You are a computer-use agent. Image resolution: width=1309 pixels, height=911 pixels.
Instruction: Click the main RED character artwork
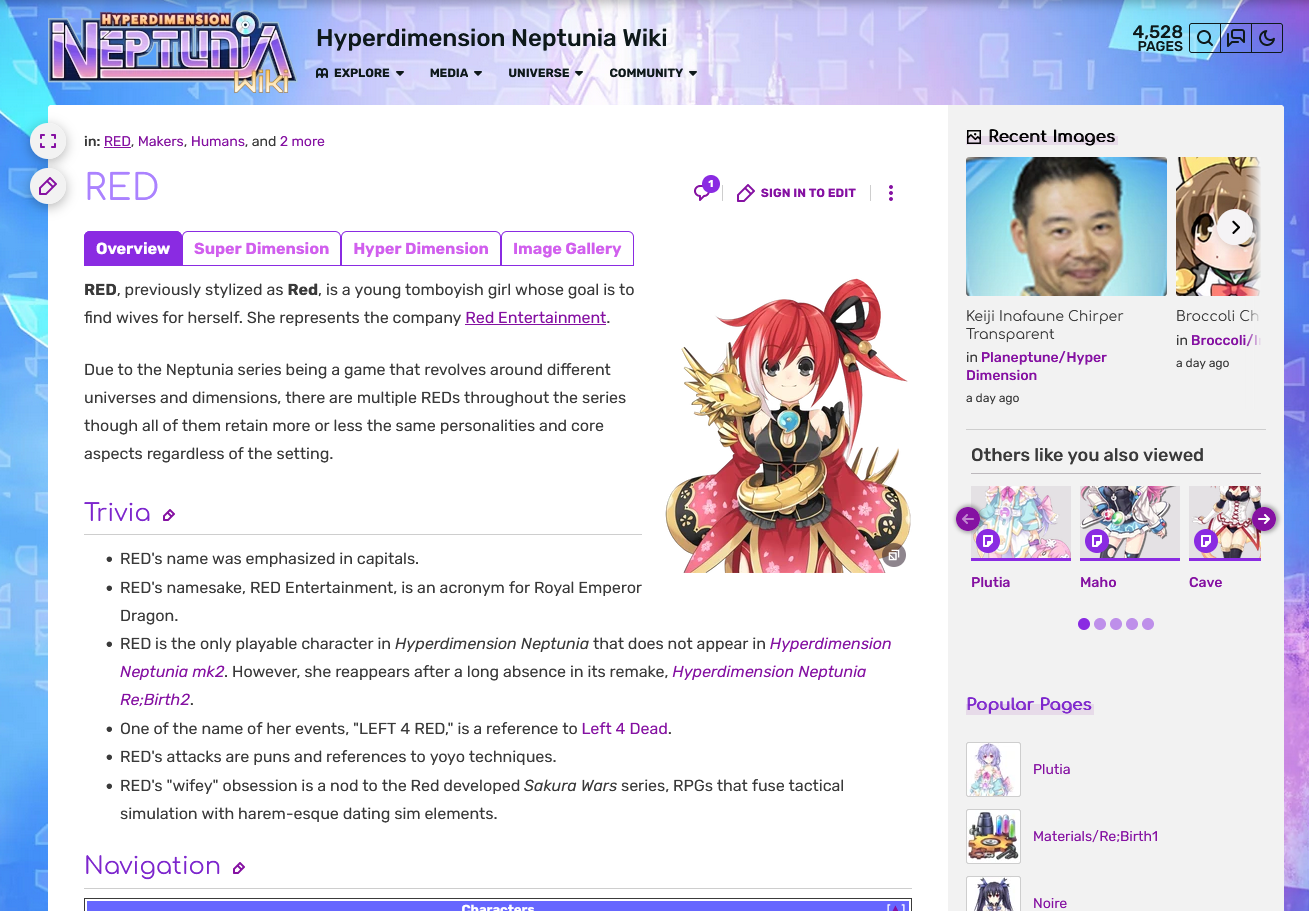pyautogui.click(x=788, y=425)
